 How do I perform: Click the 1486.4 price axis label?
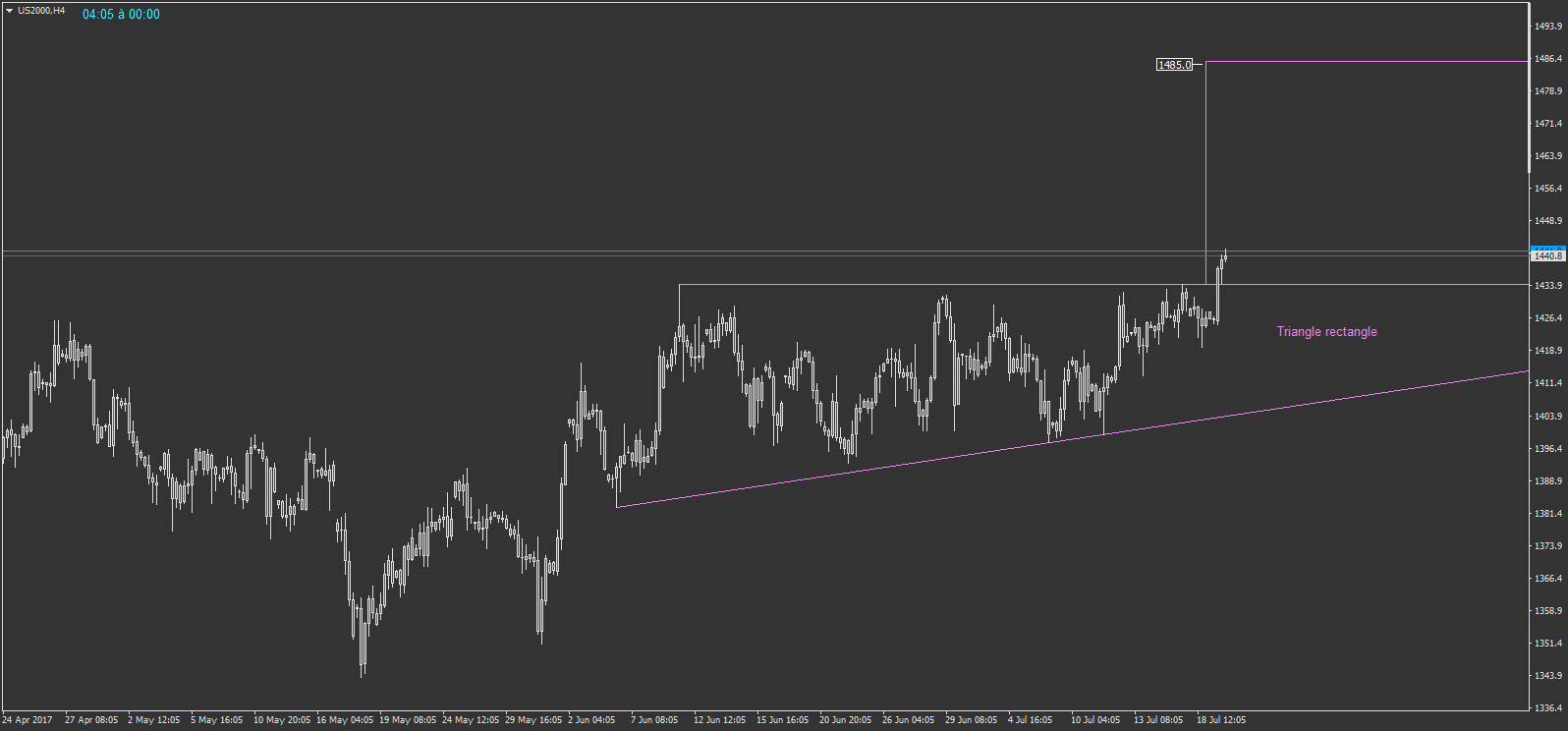1548,59
